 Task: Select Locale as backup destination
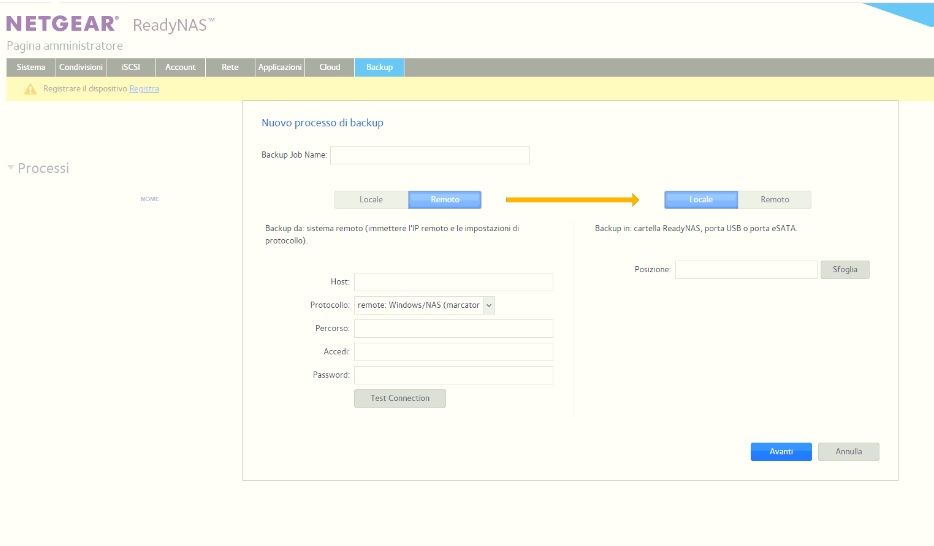tap(701, 200)
